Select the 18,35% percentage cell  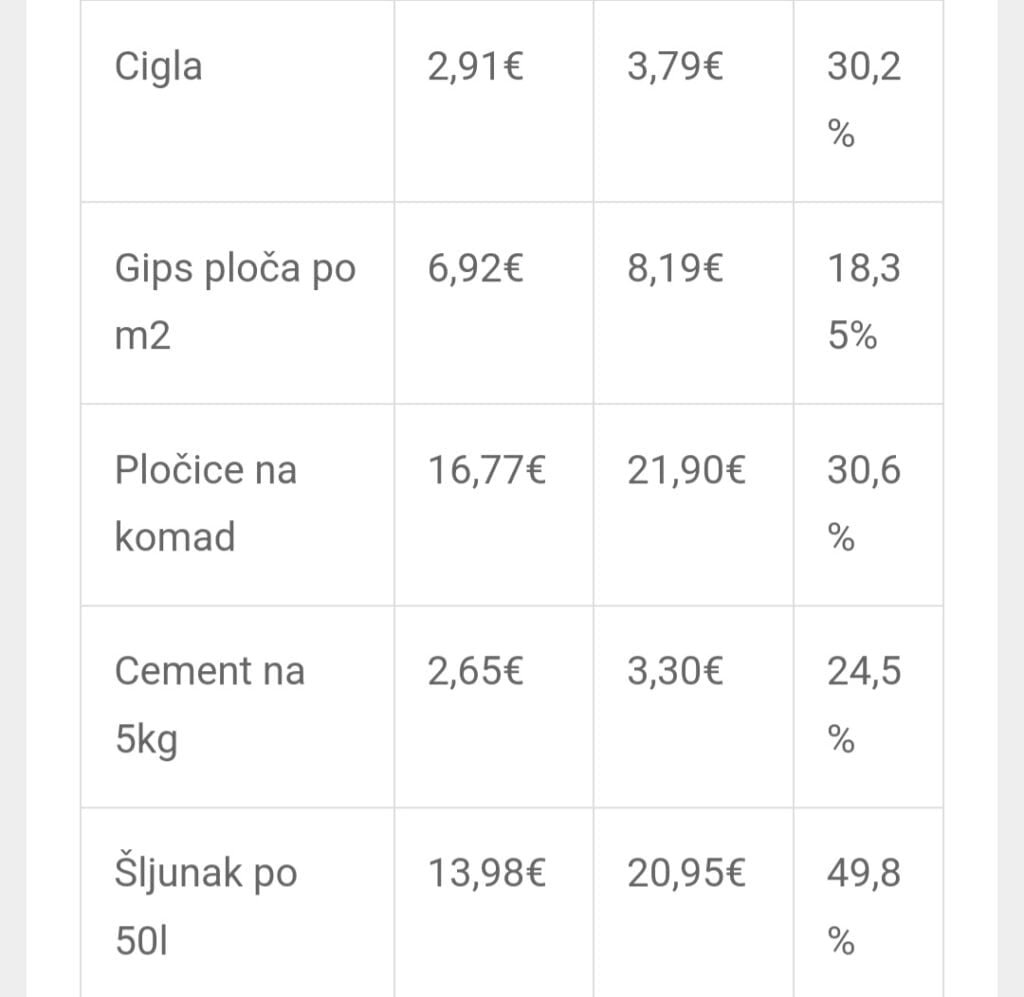(x=863, y=302)
